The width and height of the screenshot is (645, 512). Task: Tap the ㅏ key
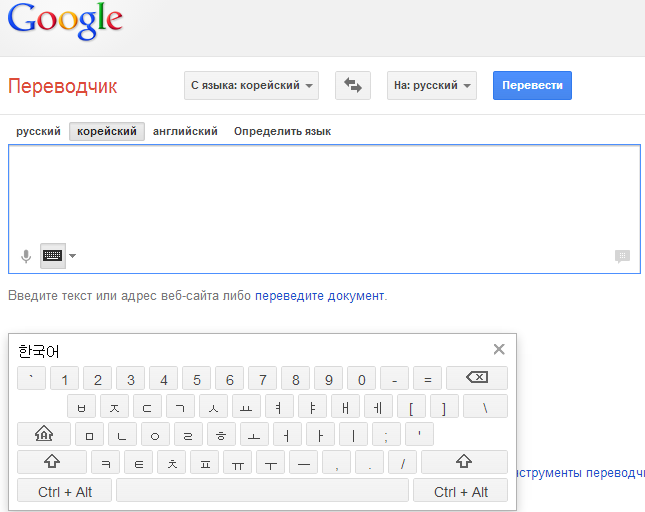[x=320, y=434]
